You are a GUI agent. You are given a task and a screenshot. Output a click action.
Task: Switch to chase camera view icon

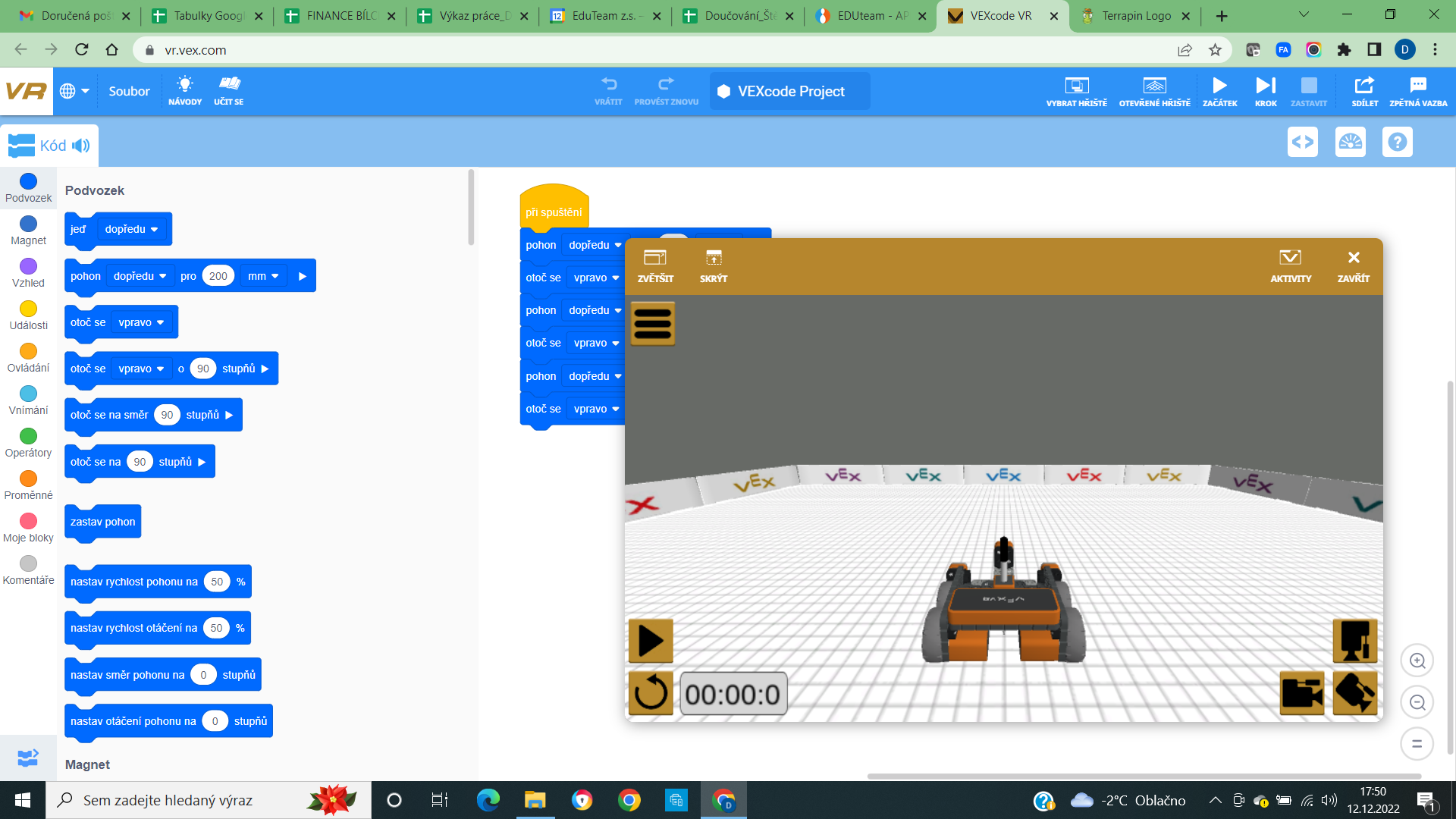(x=1301, y=693)
